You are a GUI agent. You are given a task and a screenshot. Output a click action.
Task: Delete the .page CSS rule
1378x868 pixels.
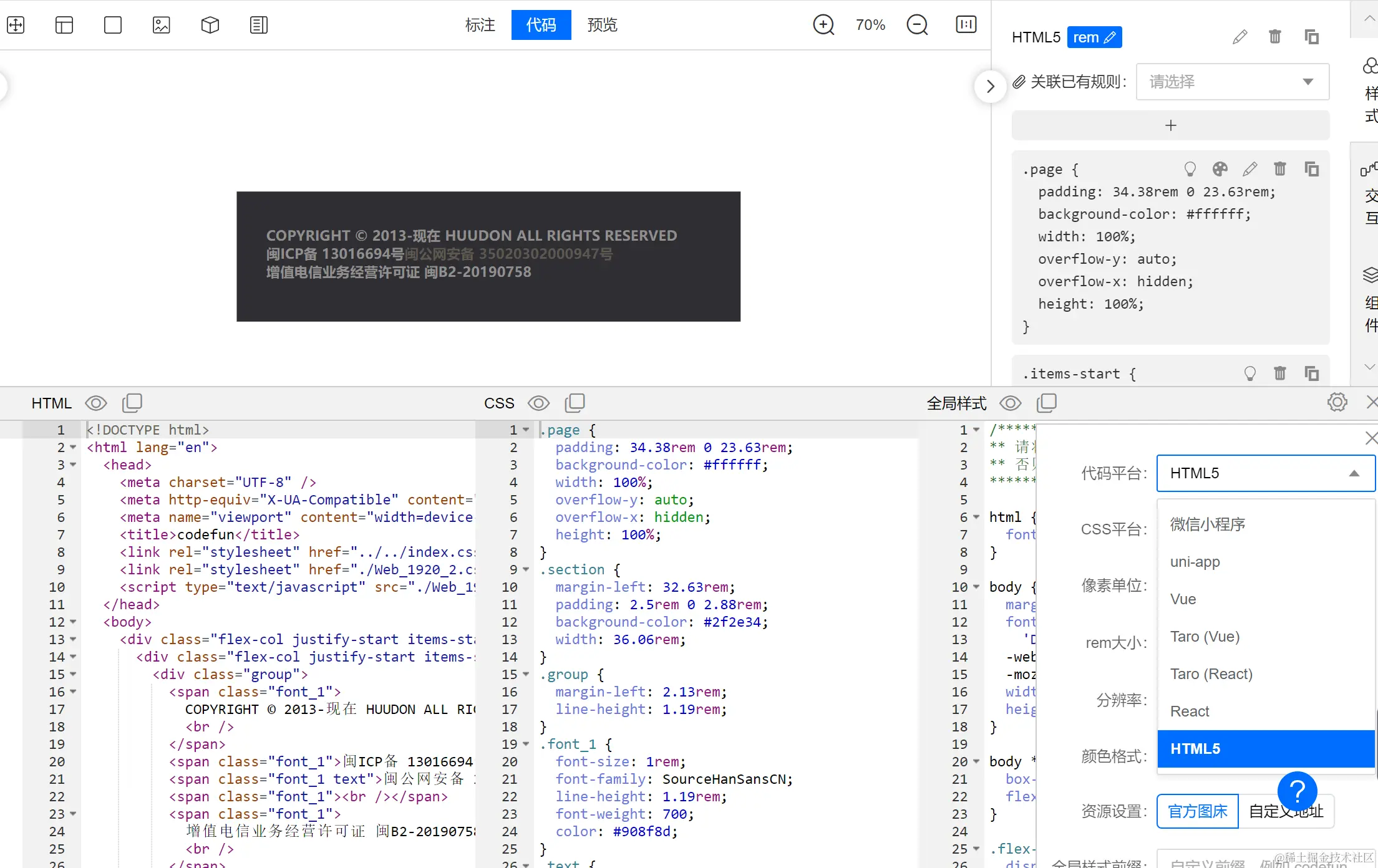click(1279, 169)
